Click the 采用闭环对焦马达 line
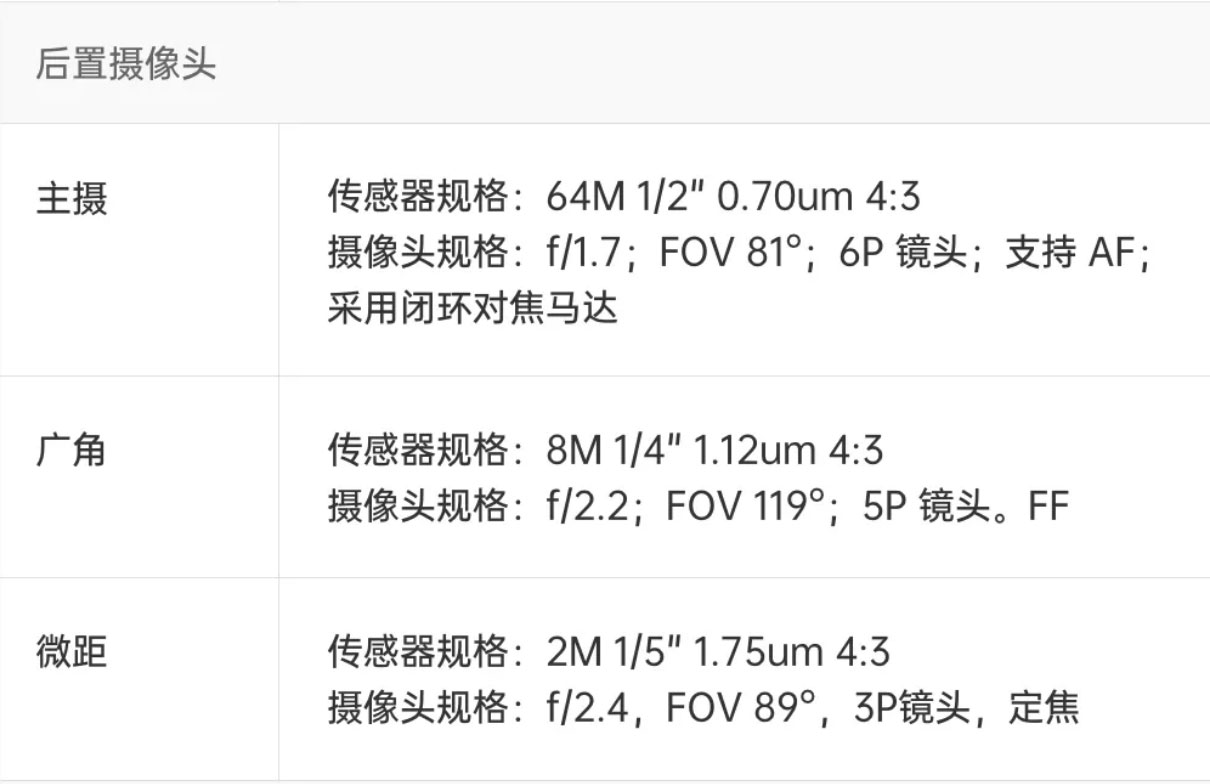 click(473, 308)
